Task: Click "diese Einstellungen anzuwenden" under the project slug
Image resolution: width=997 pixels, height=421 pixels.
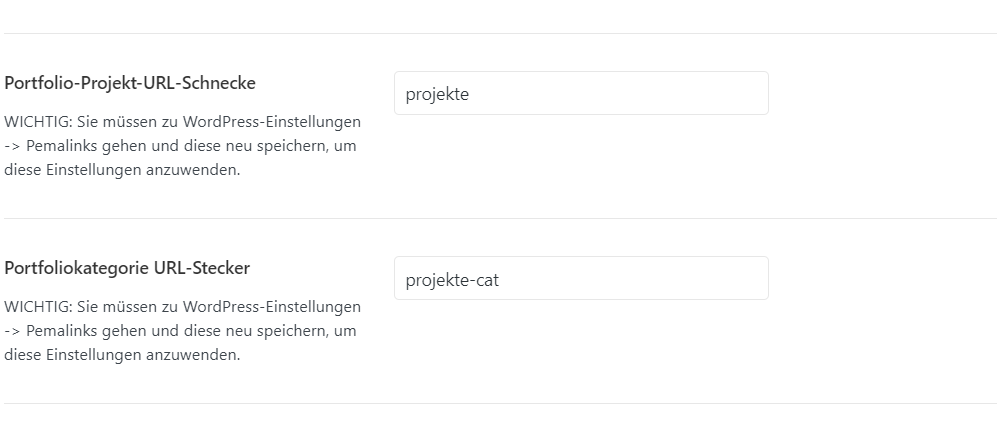Action: (122, 170)
